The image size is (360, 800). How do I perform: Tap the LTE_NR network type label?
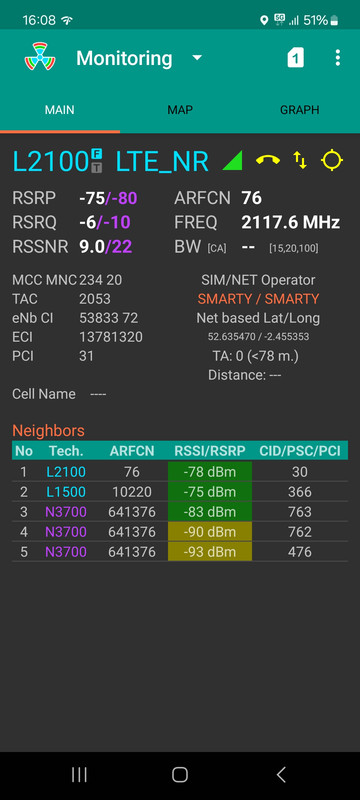click(x=162, y=161)
